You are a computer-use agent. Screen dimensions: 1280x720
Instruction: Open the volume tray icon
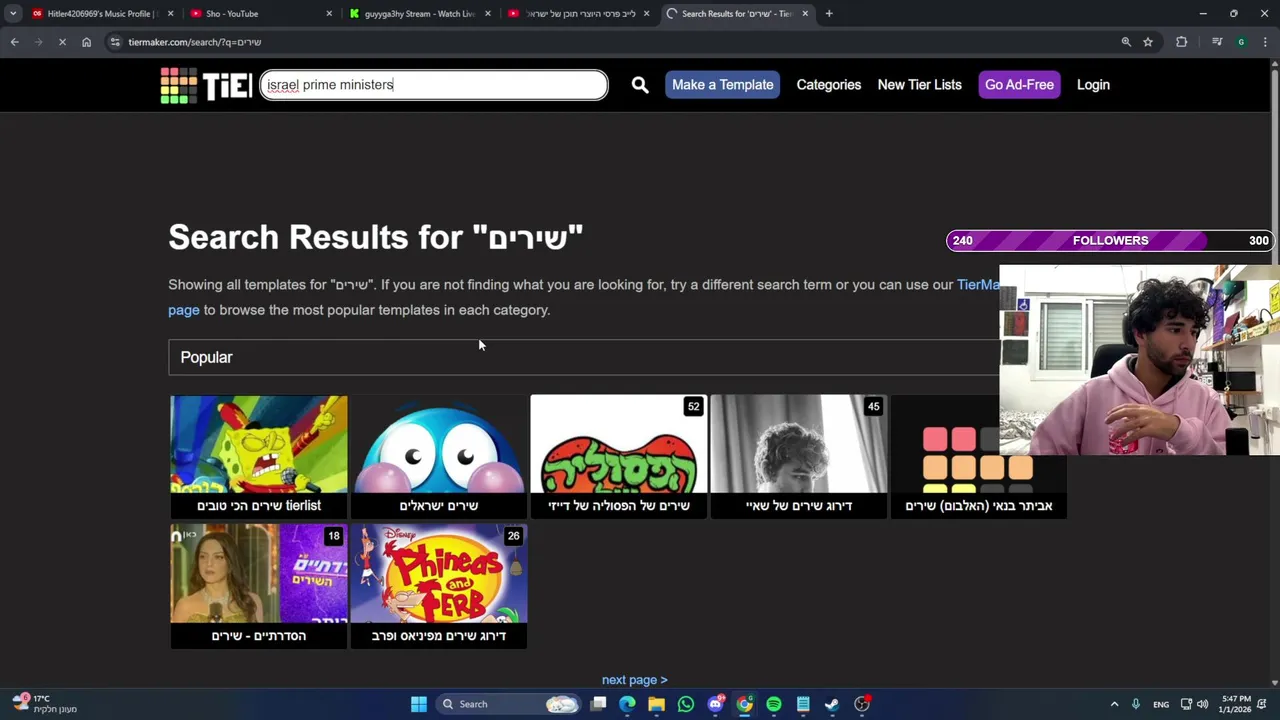tap(1202, 704)
